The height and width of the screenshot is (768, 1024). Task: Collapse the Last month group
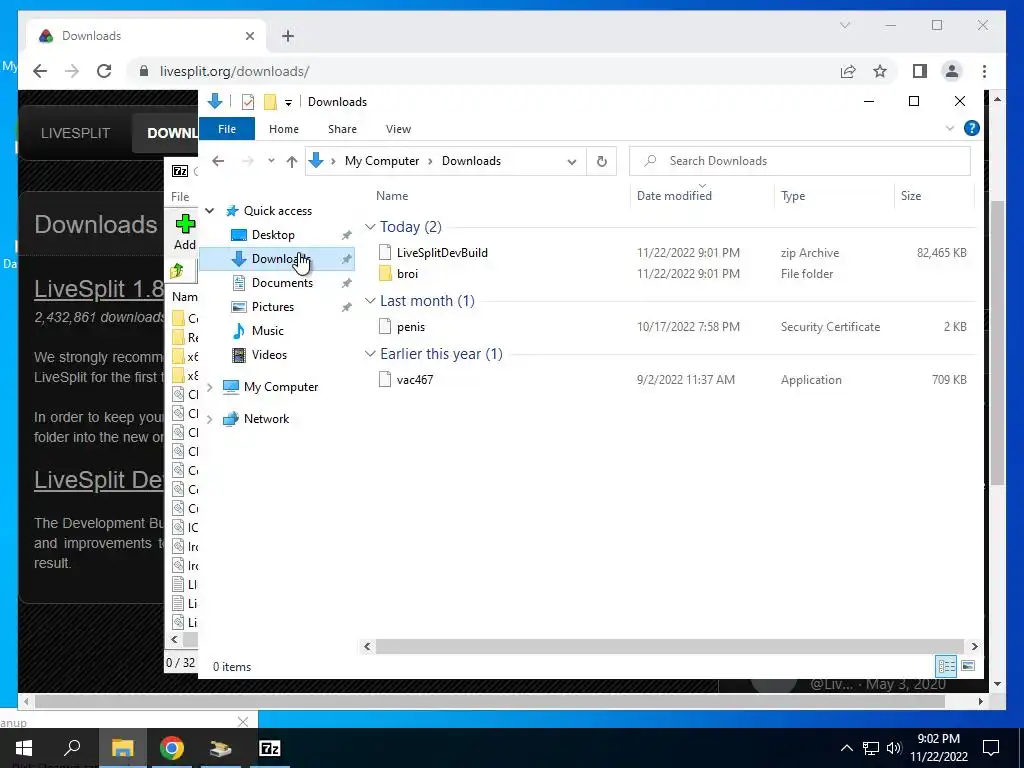pyautogui.click(x=370, y=300)
